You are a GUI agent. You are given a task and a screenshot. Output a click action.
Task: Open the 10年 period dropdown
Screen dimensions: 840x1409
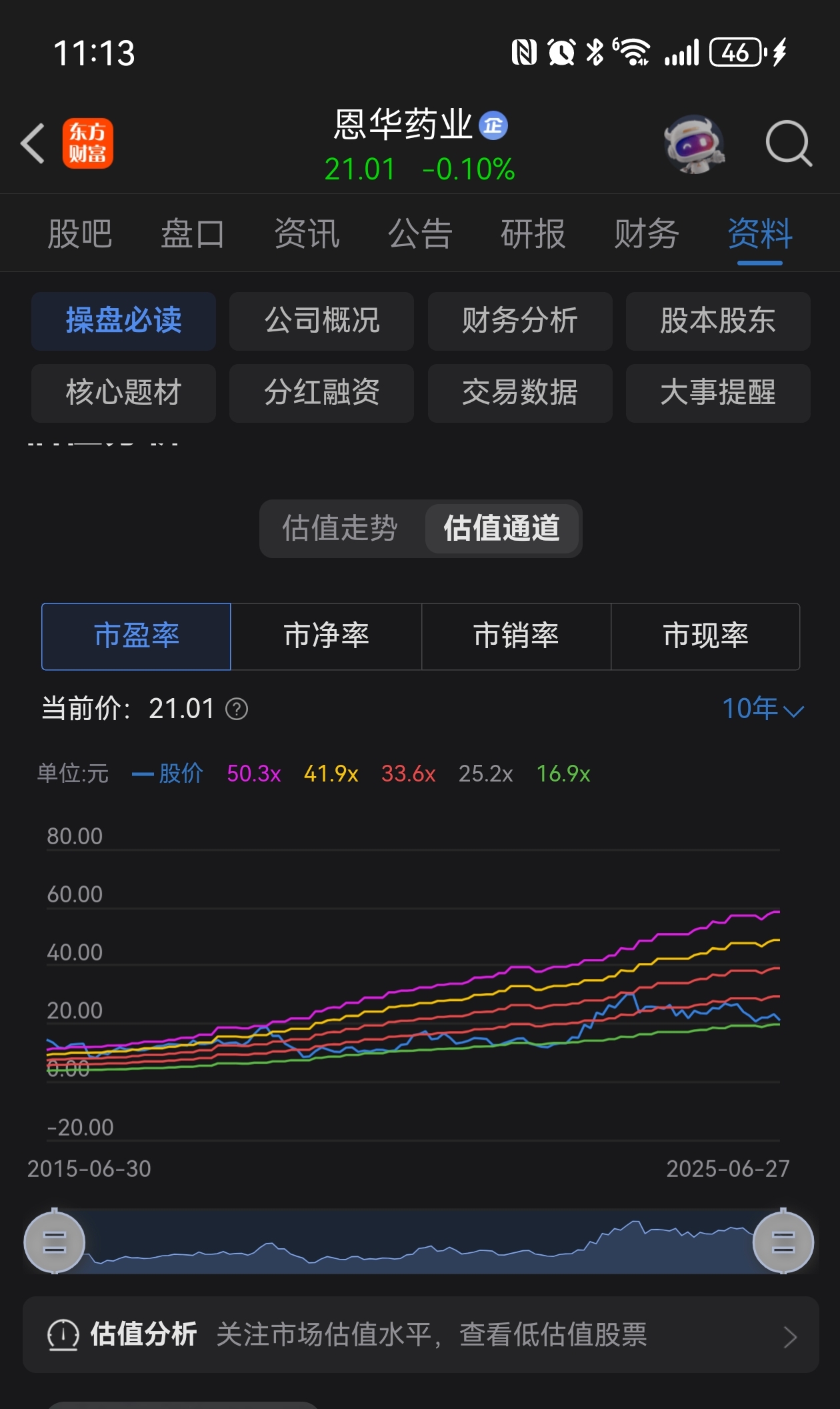(763, 709)
